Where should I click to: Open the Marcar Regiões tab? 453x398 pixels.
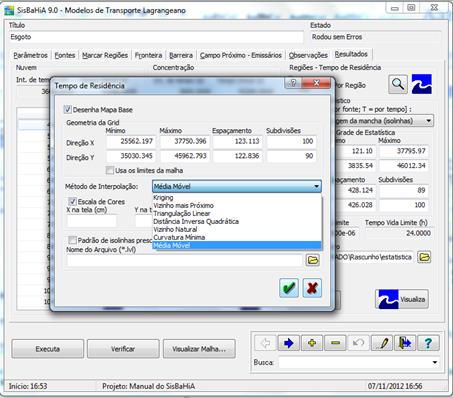pos(105,55)
